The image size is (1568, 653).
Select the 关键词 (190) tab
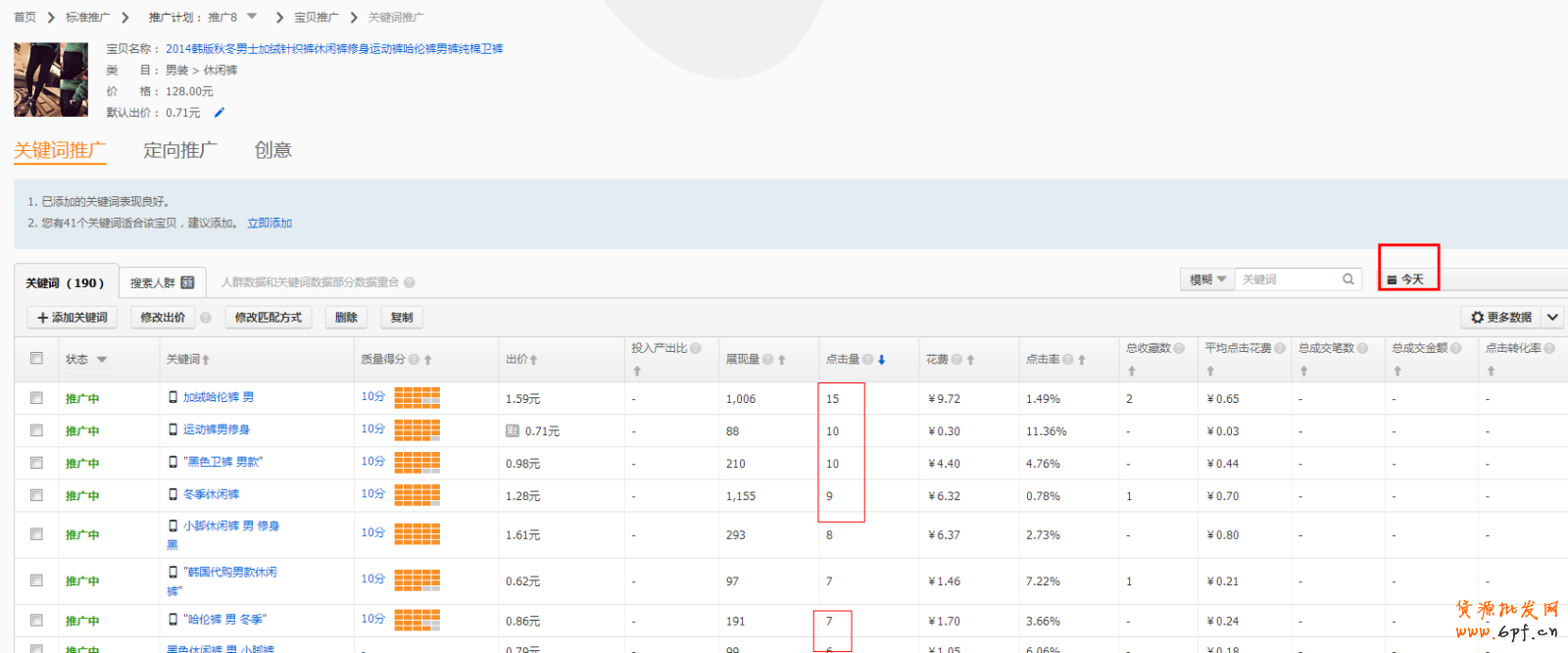pos(66,282)
